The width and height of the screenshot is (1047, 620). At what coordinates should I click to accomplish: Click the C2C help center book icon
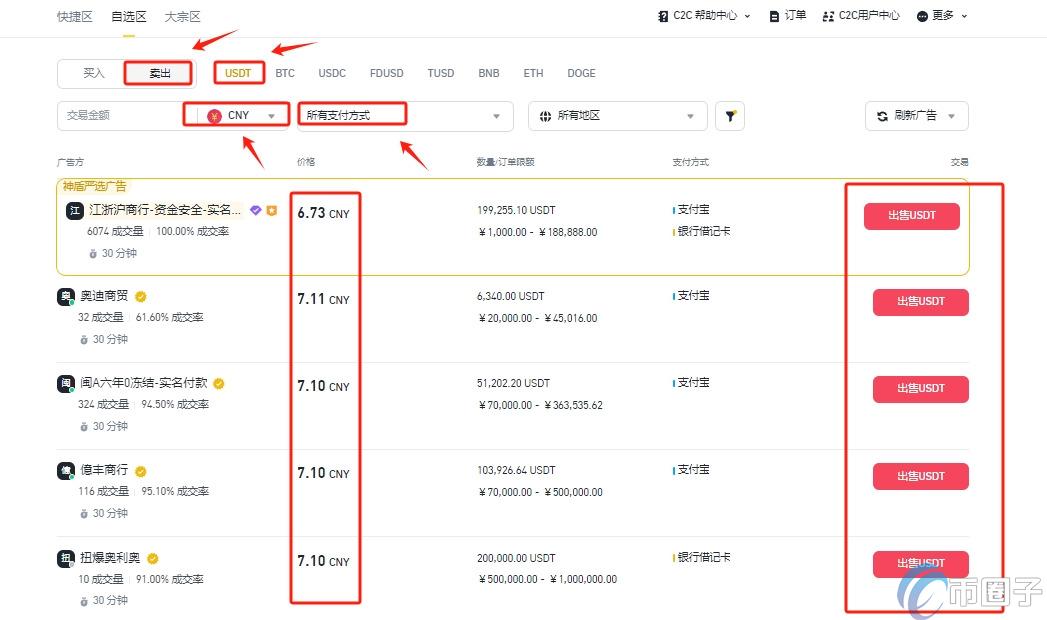coord(662,16)
